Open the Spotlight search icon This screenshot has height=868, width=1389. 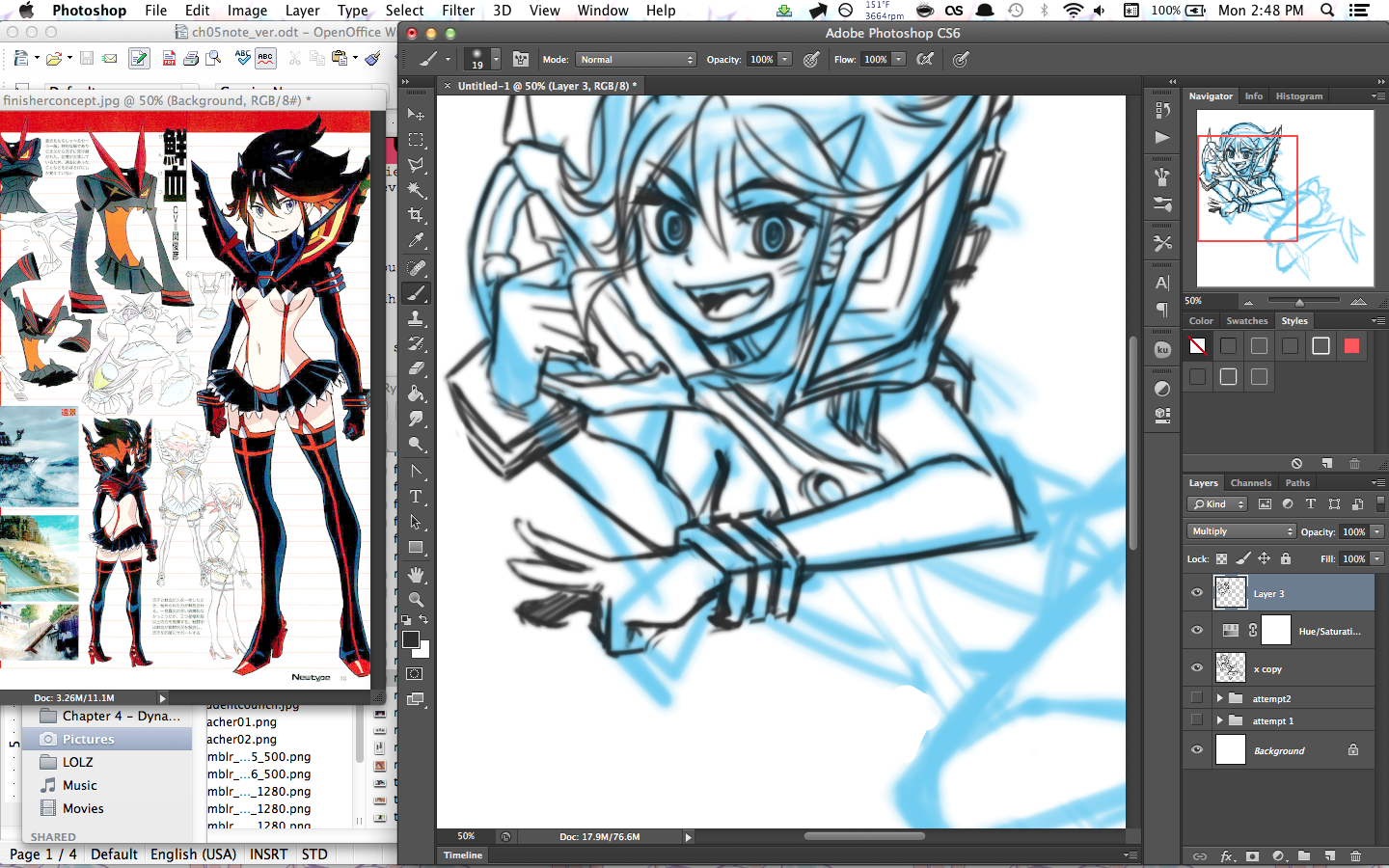coord(1327,11)
